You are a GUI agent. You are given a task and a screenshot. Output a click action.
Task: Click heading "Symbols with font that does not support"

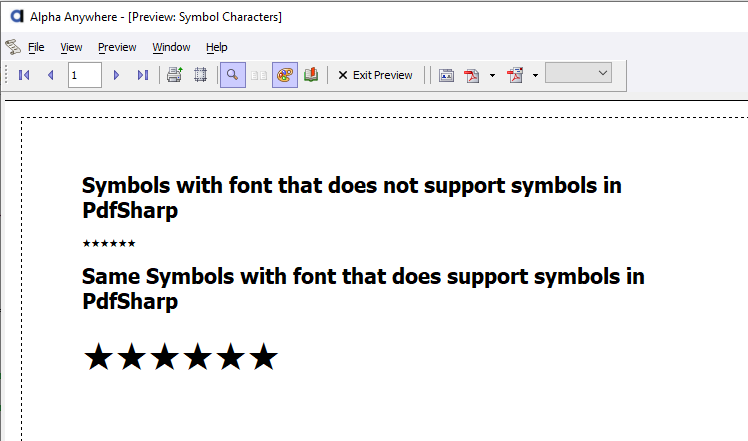pyautogui.click(x=352, y=198)
